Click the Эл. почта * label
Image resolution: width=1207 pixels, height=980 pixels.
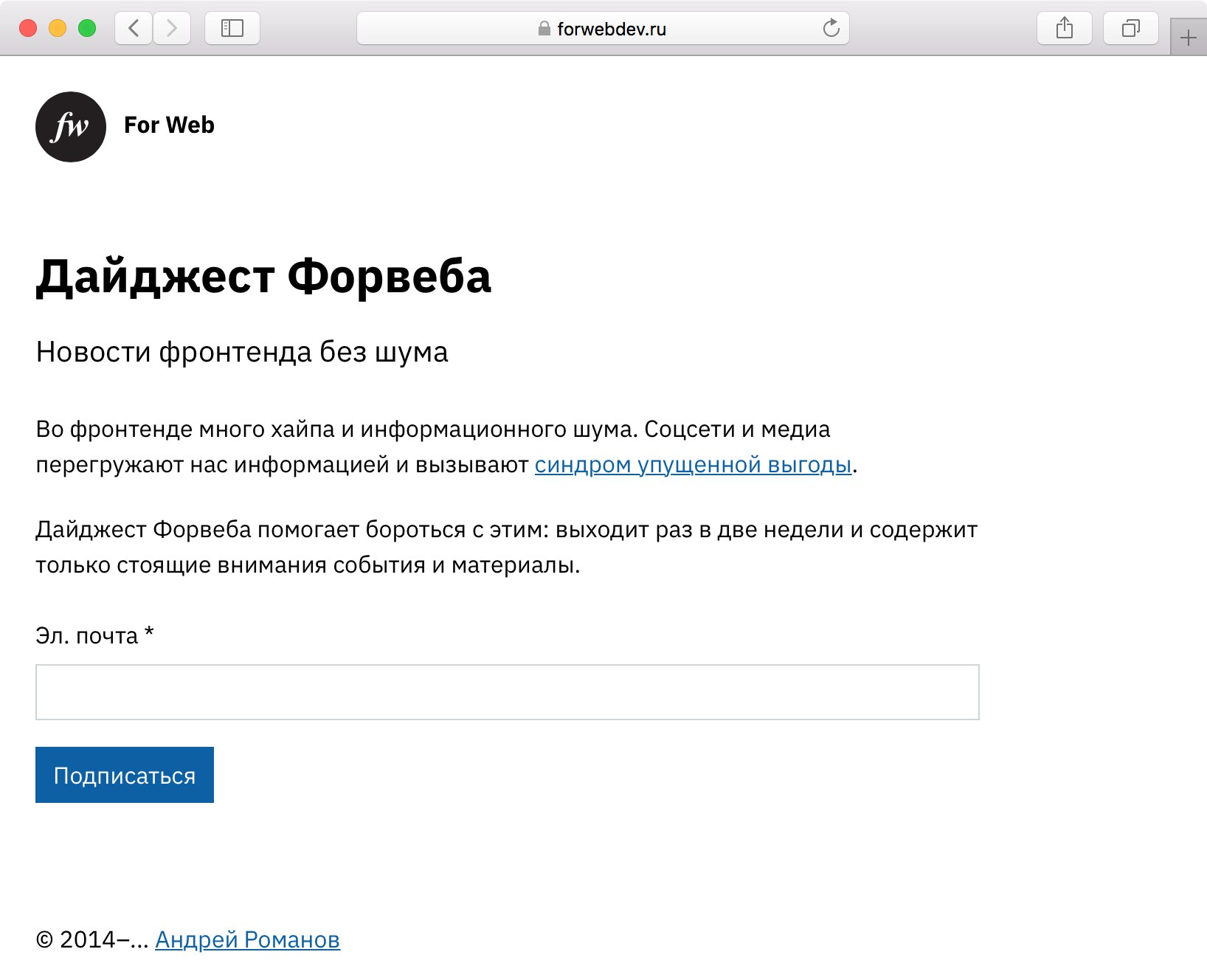(x=94, y=635)
